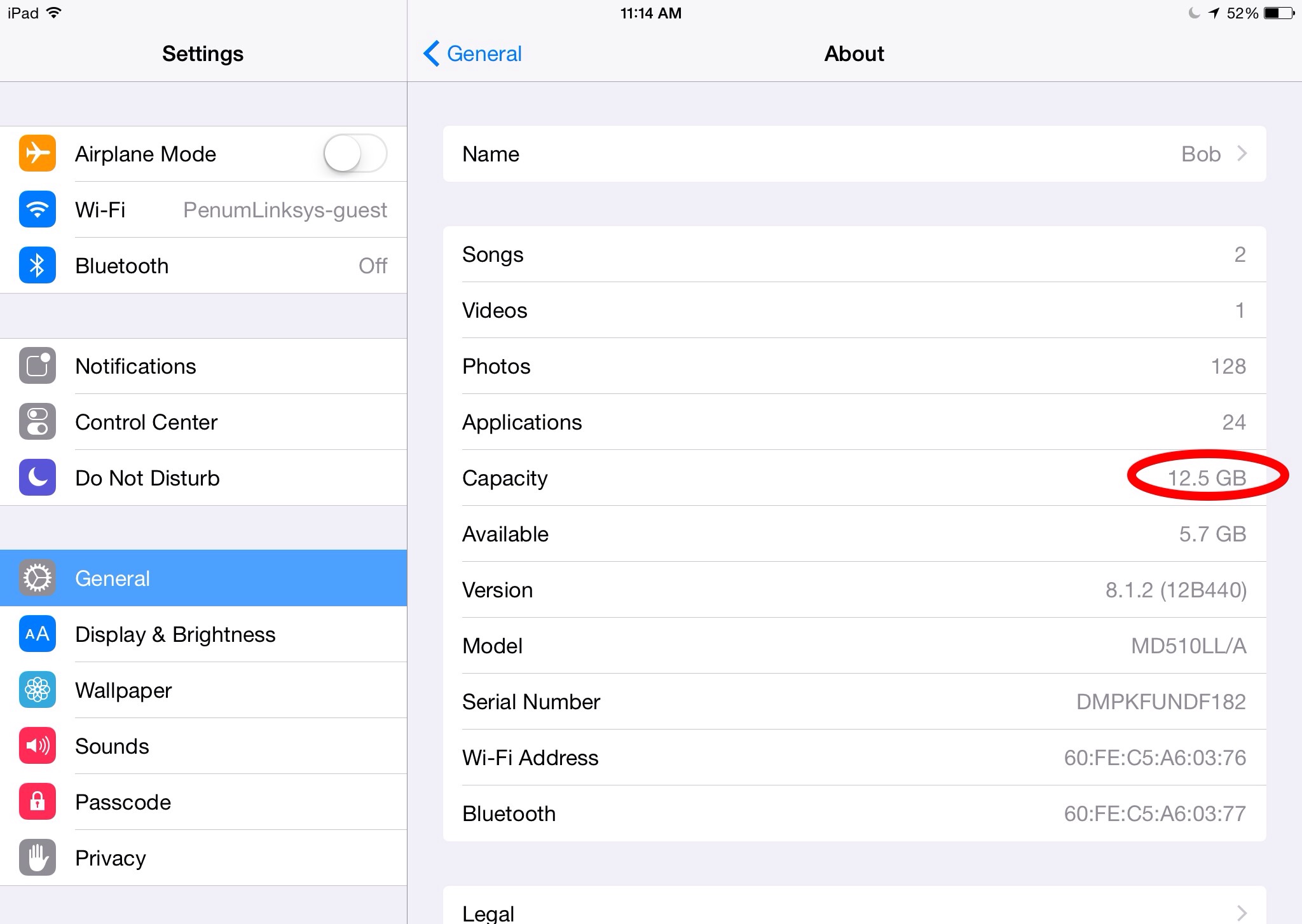Select General in the settings sidebar

pyautogui.click(x=203, y=578)
